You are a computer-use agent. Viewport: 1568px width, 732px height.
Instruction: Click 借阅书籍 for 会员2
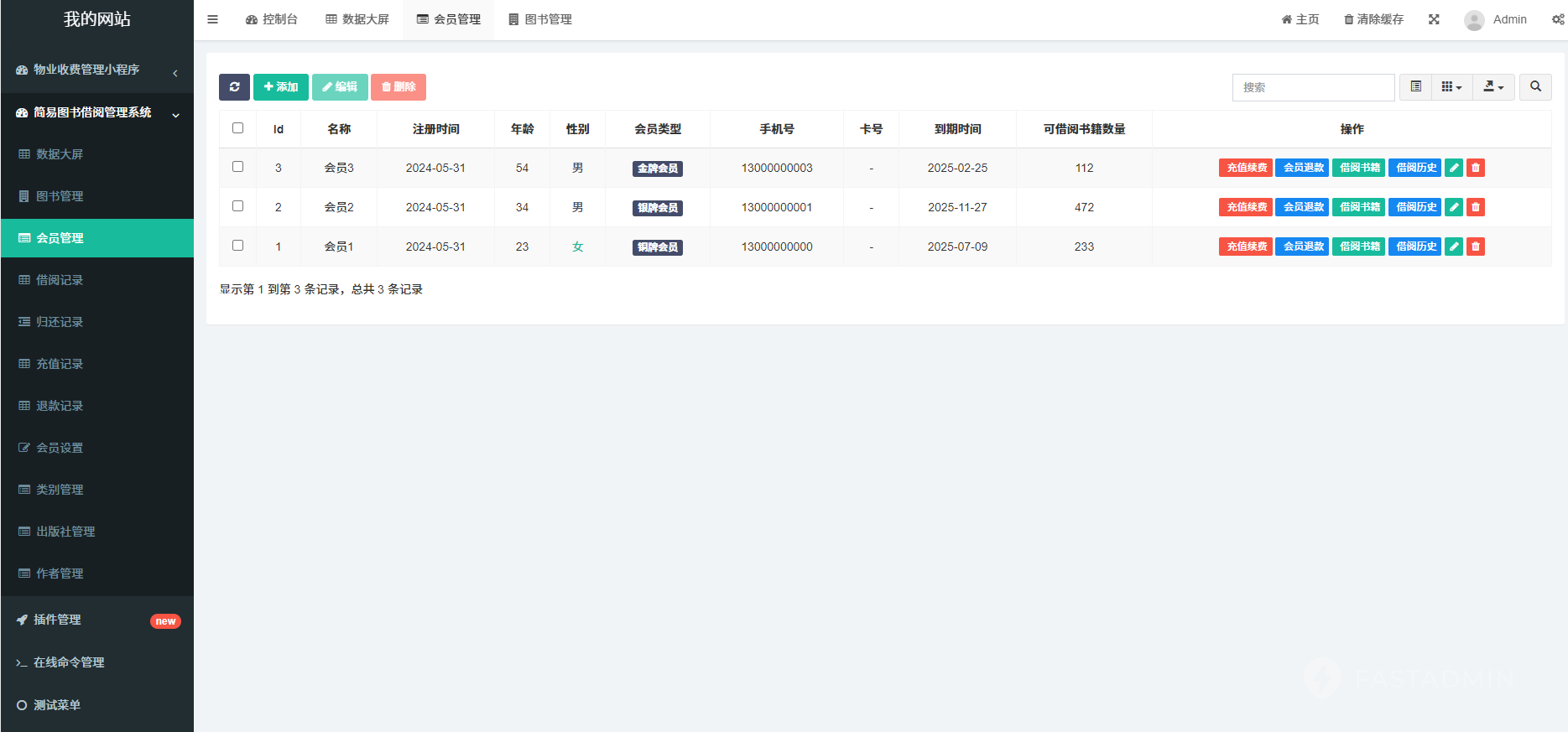tap(1358, 207)
